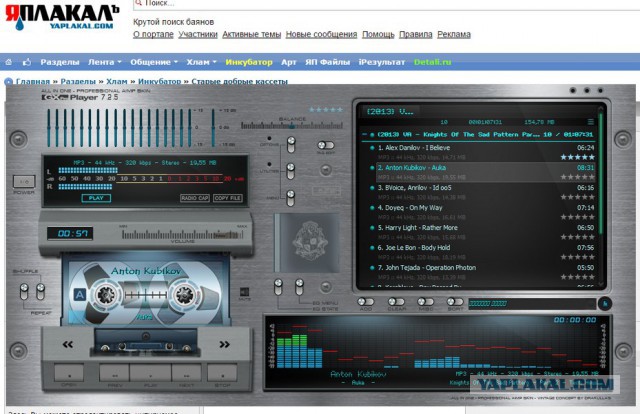The width and height of the screenshot is (640, 414).
Task: Toggle the OPTIONS switch
Action: pos(291,145)
